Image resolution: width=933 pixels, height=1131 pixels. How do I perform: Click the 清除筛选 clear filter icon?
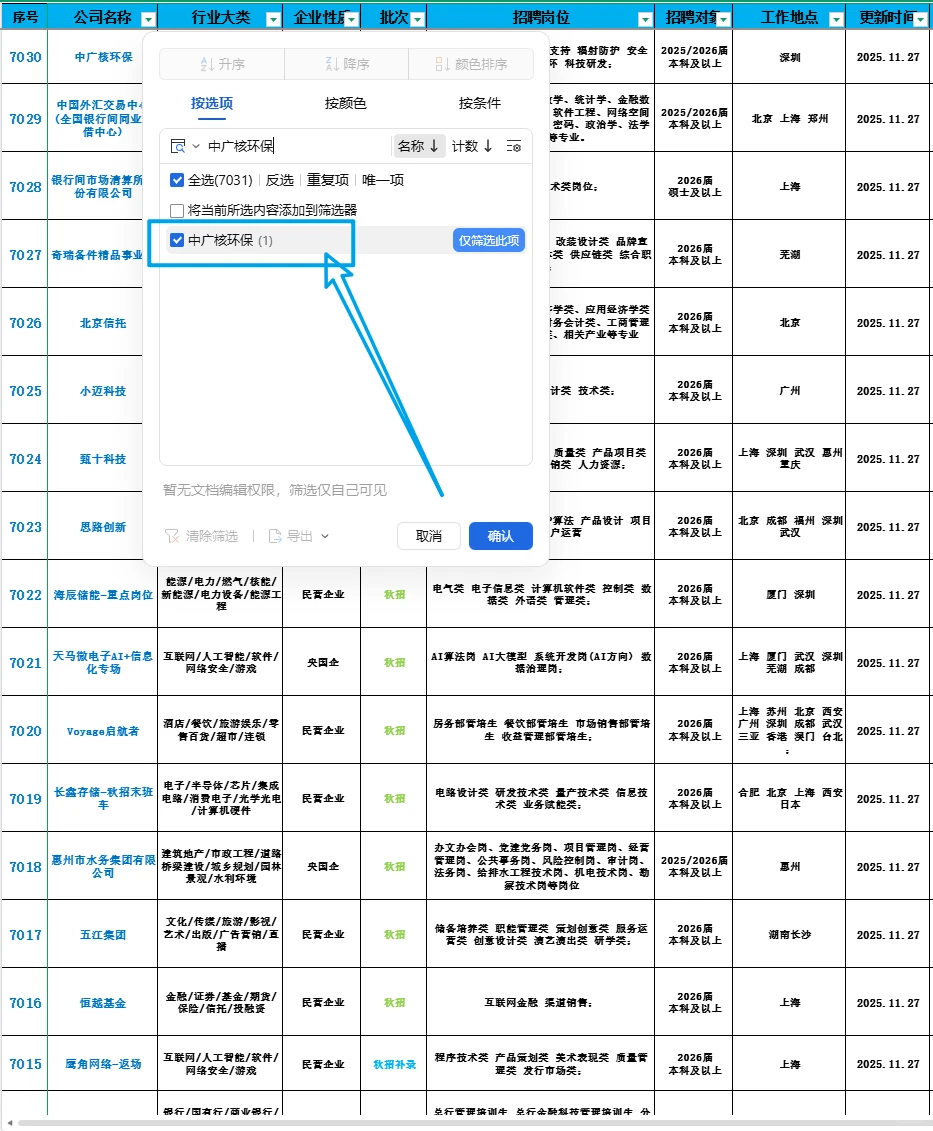click(172, 535)
